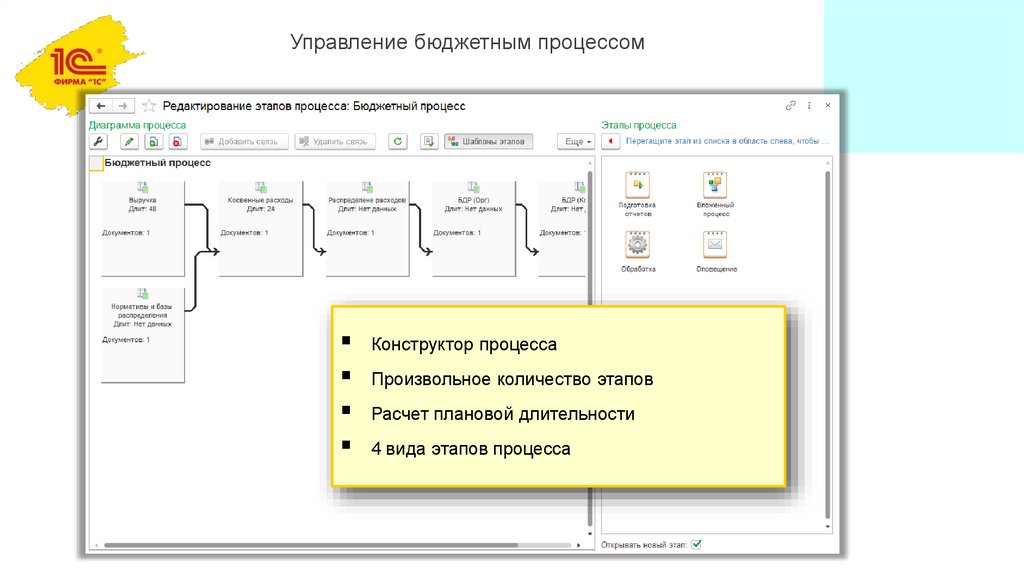The width and height of the screenshot is (1024, 574).
Task: Select the Выручка stage block
Action: point(142,229)
